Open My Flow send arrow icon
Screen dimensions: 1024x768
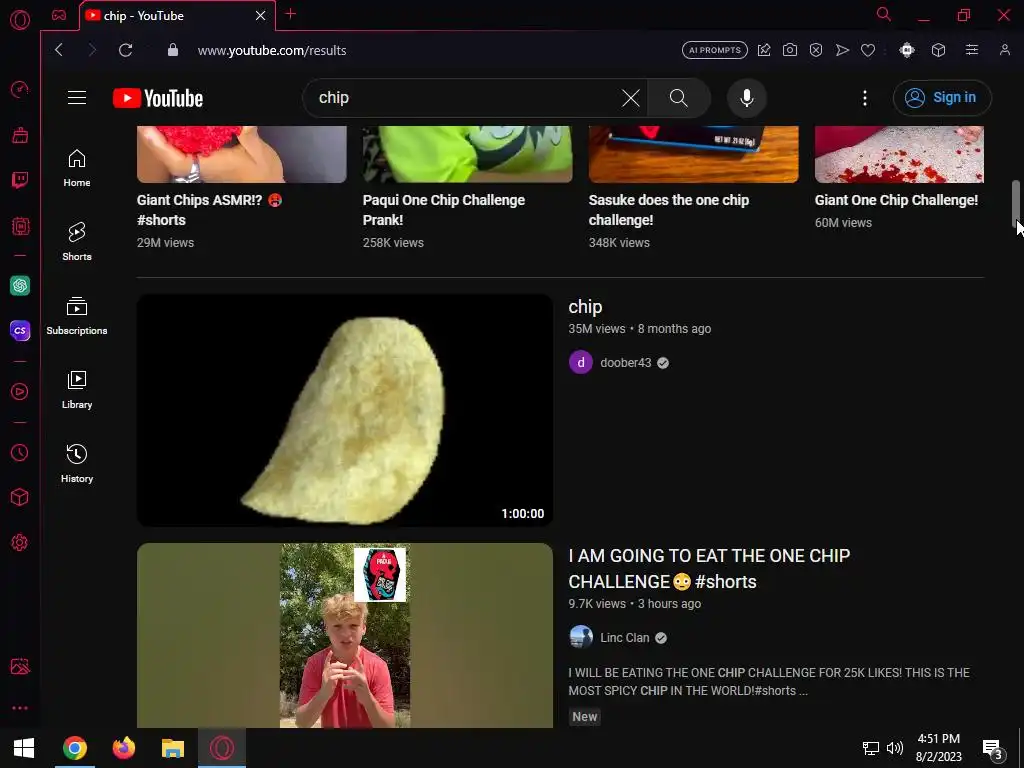coord(842,50)
